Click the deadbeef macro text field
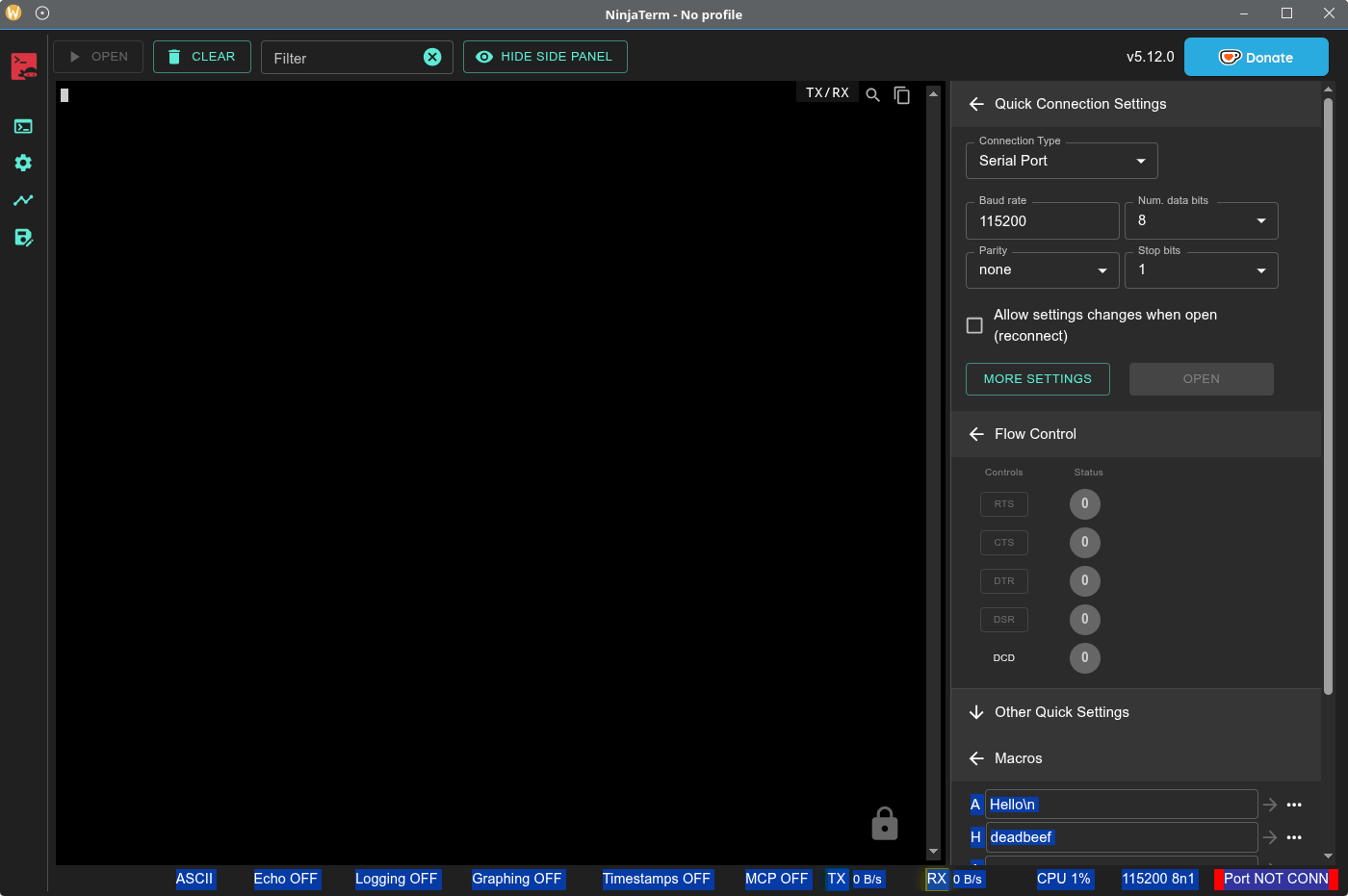Screen dimensions: 1348x896 click(x=1122, y=837)
